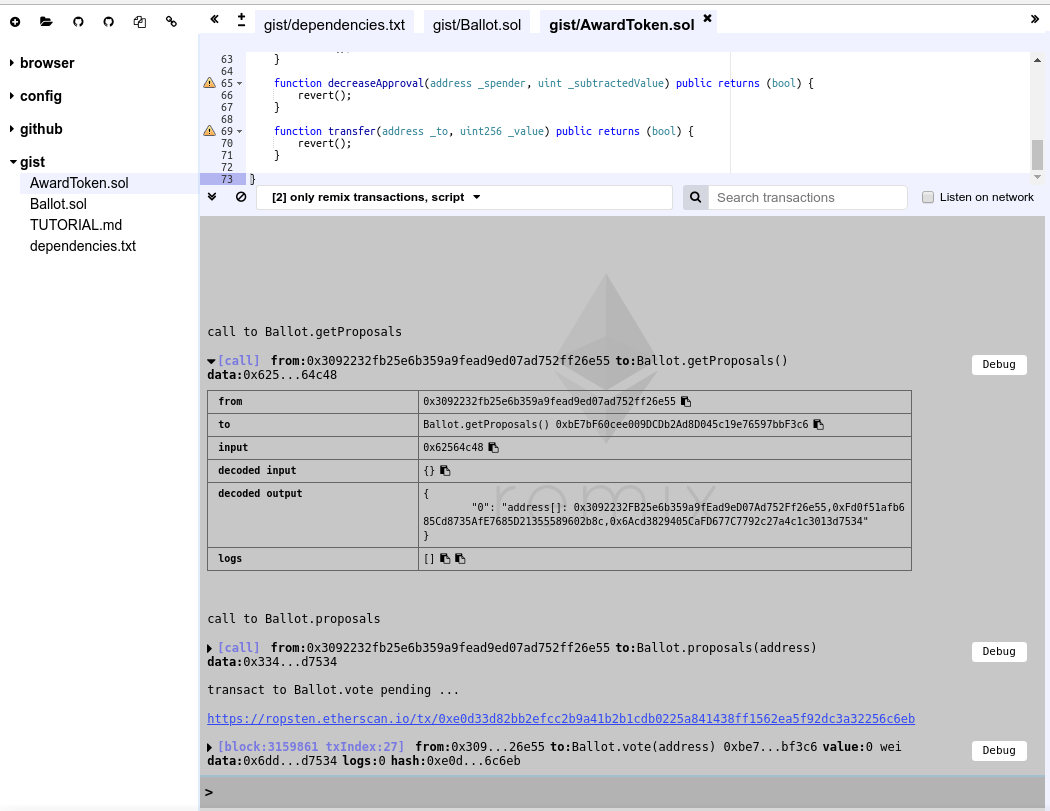Click editor scrollbar down arrow
The width and height of the screenshot is (1050, 811).
pyautogui.click(x=1037, y=177)
